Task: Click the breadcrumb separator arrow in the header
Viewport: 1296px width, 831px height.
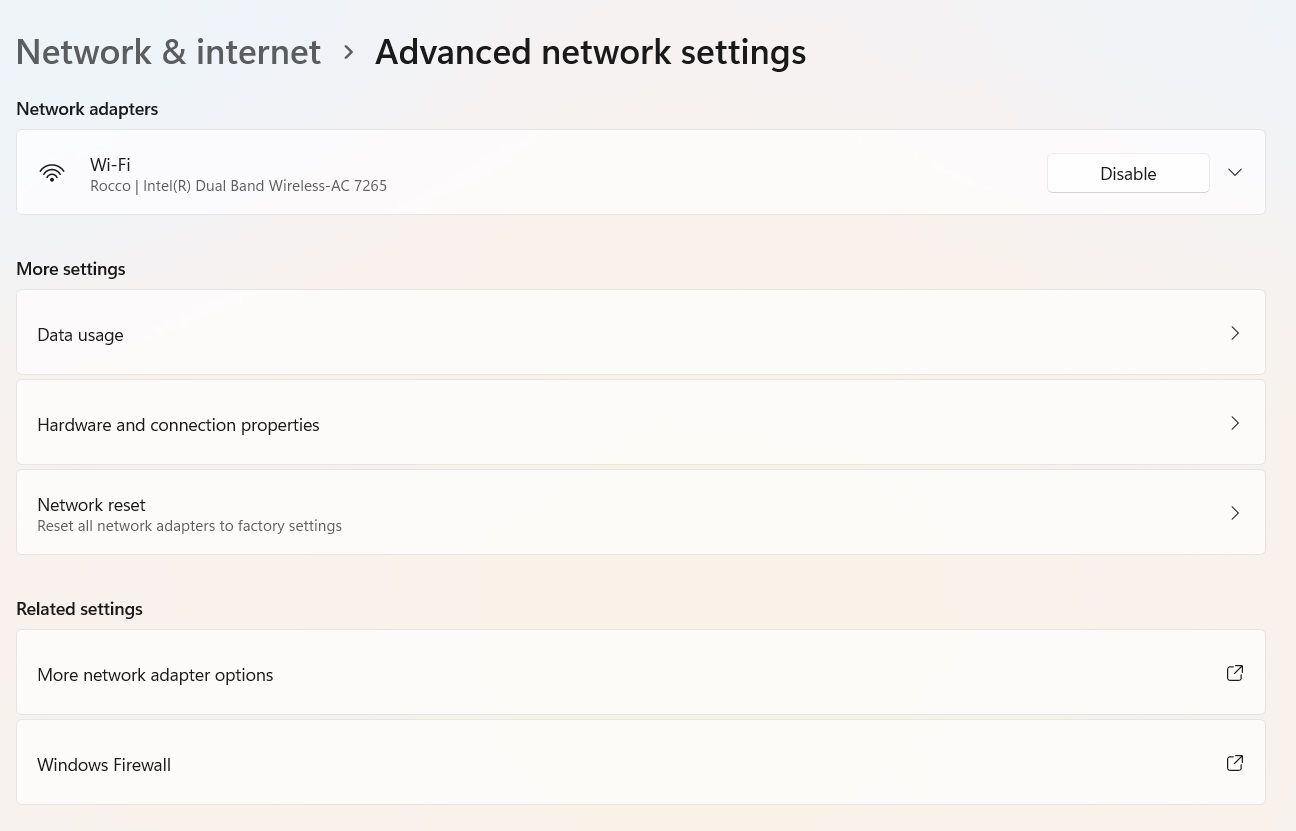Action: [x=348, y=51]
